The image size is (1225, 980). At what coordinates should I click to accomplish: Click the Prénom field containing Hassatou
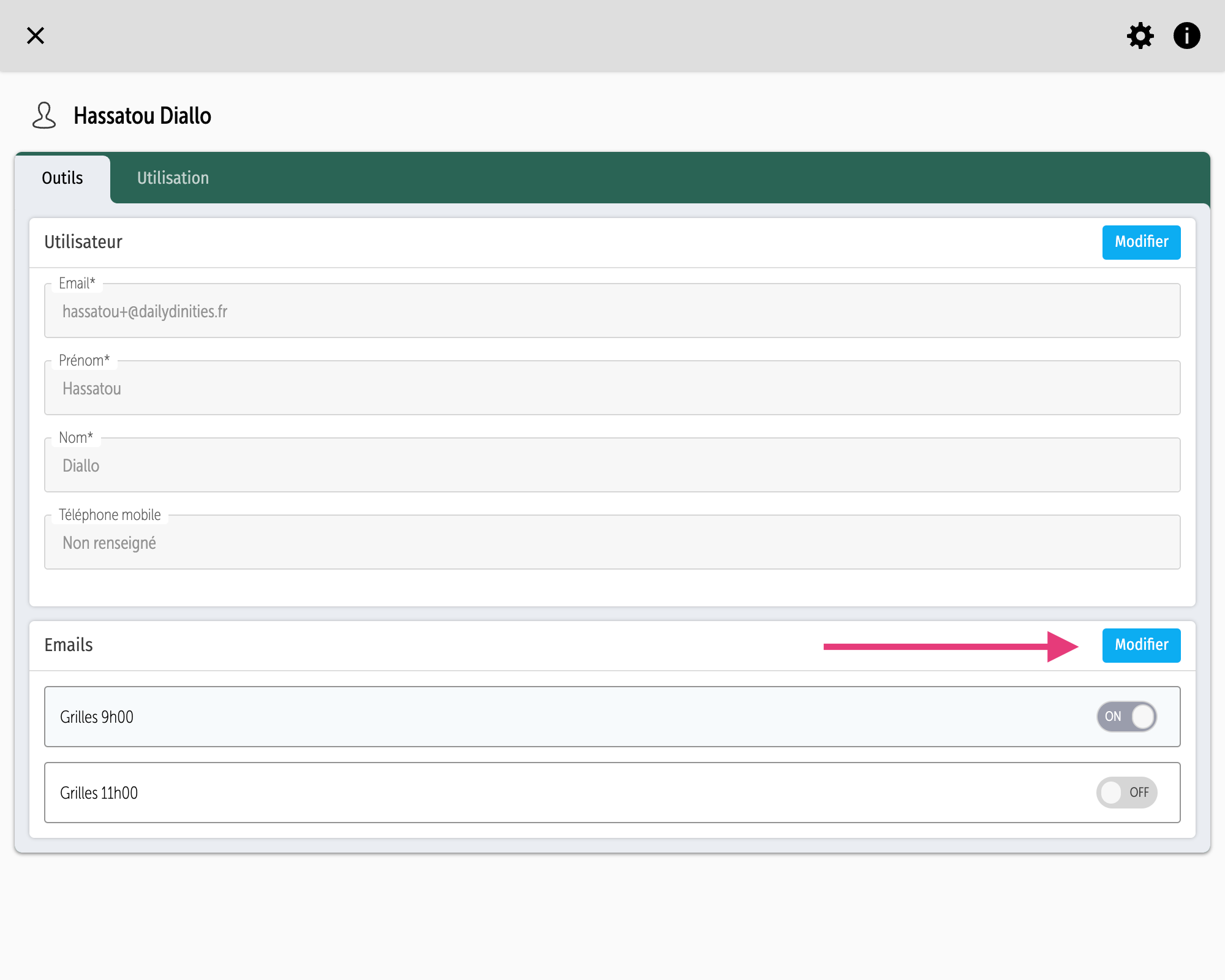[x=612, y=388]
